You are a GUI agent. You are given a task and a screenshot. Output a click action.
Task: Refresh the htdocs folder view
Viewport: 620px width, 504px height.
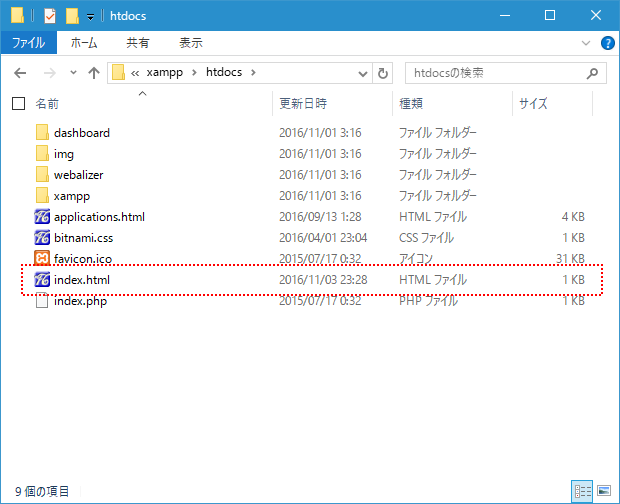point(382,73)
